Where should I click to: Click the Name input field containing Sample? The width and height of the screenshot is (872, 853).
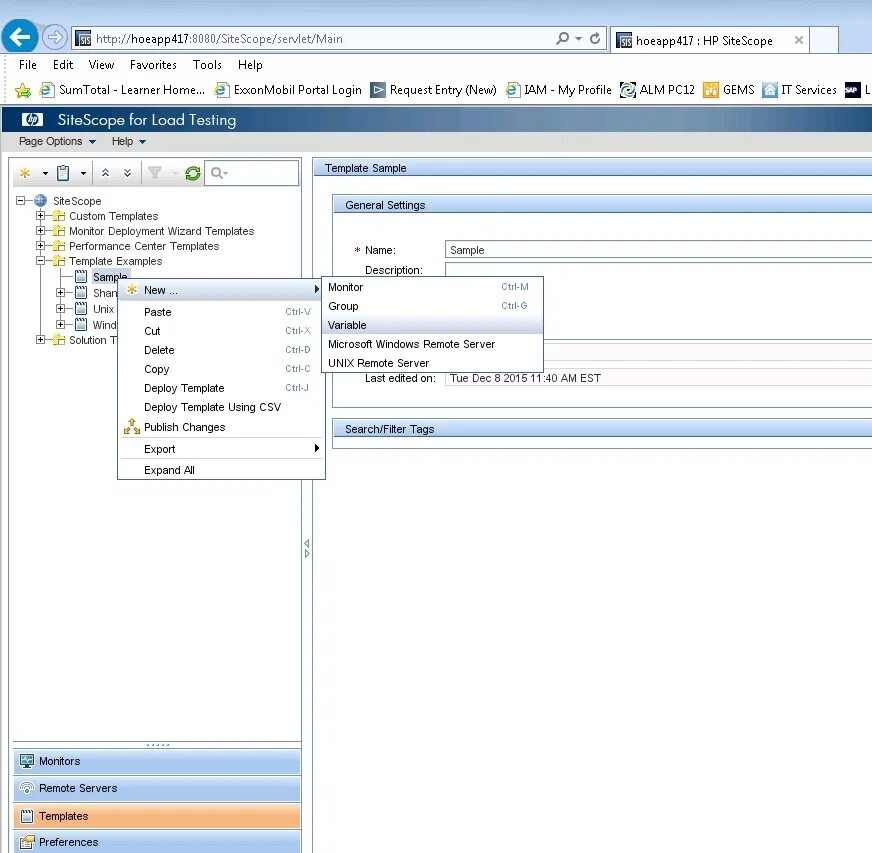(x=658, y=250)
